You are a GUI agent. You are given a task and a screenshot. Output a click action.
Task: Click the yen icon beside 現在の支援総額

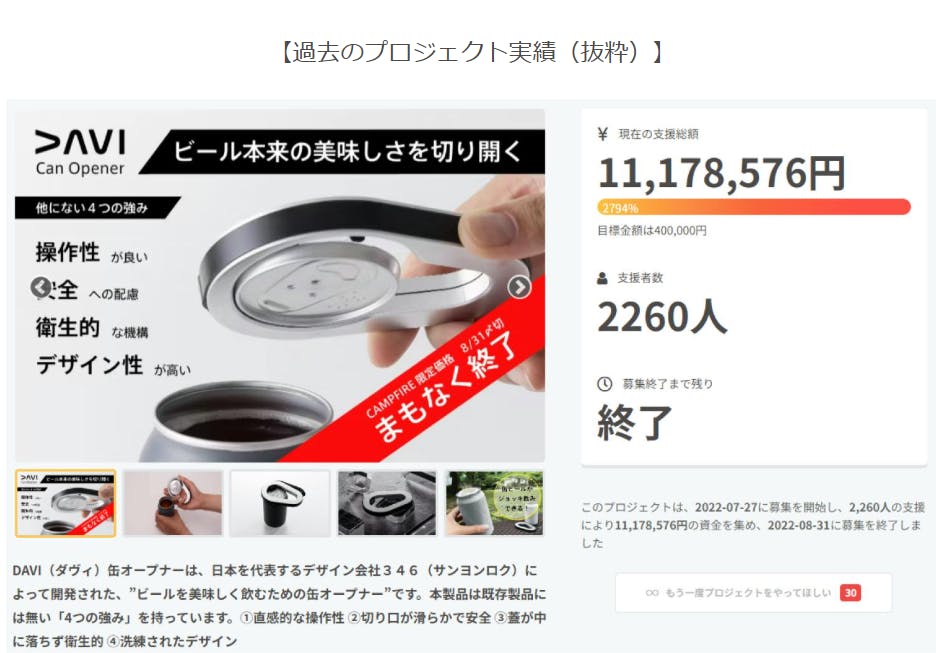point(602,134)
